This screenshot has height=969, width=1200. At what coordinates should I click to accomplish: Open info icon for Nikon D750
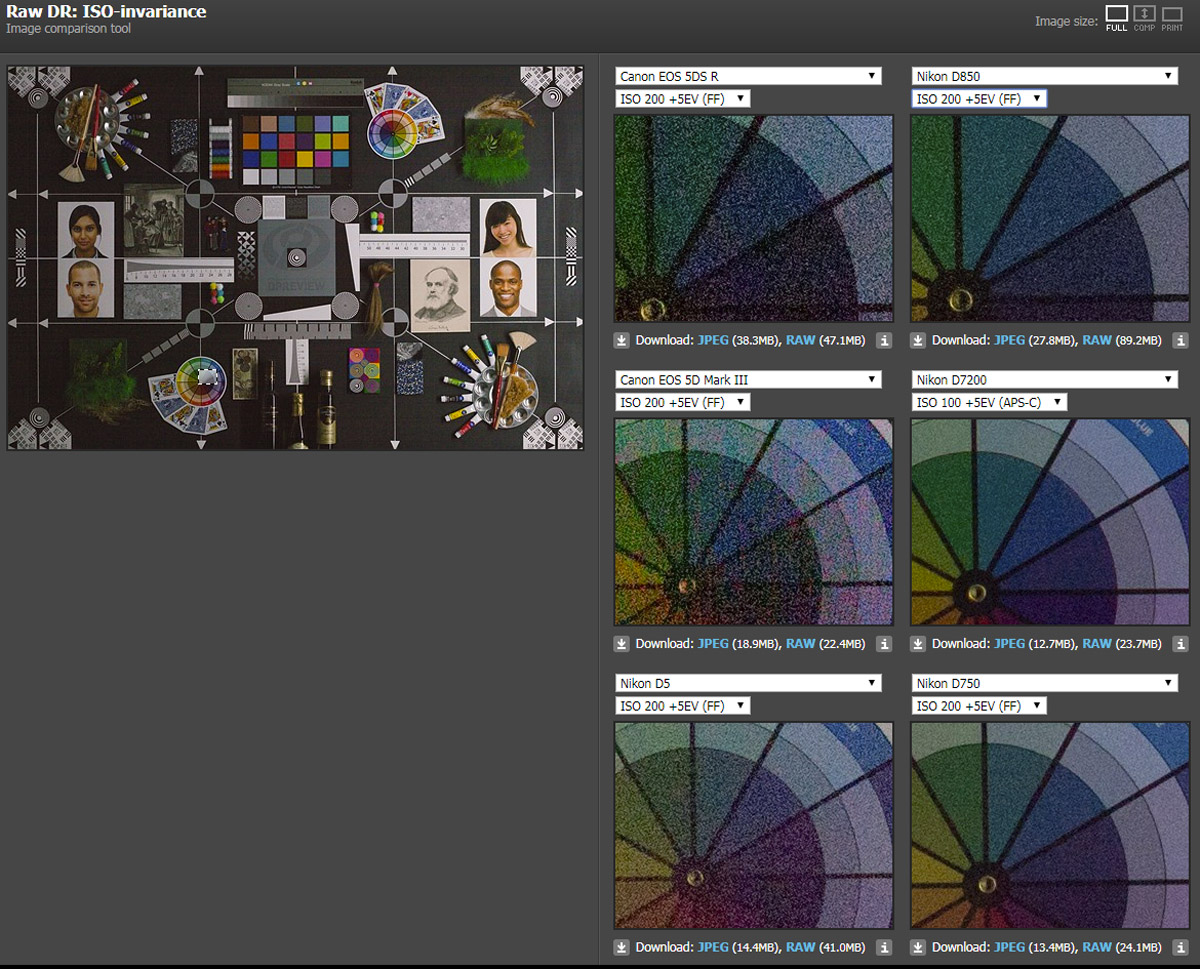1181,947
